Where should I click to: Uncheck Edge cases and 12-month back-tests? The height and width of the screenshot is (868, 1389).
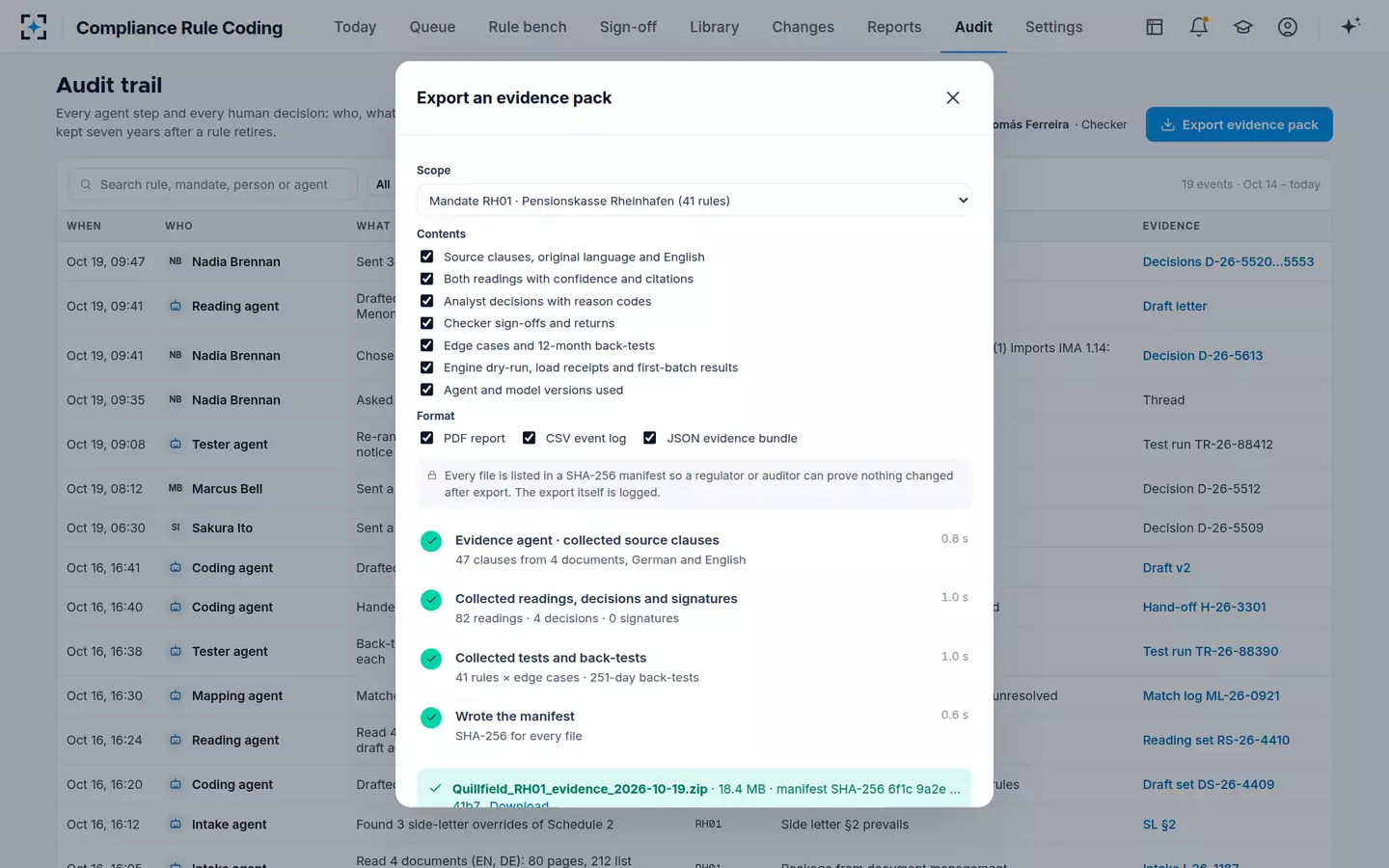[x=426, y=345]
